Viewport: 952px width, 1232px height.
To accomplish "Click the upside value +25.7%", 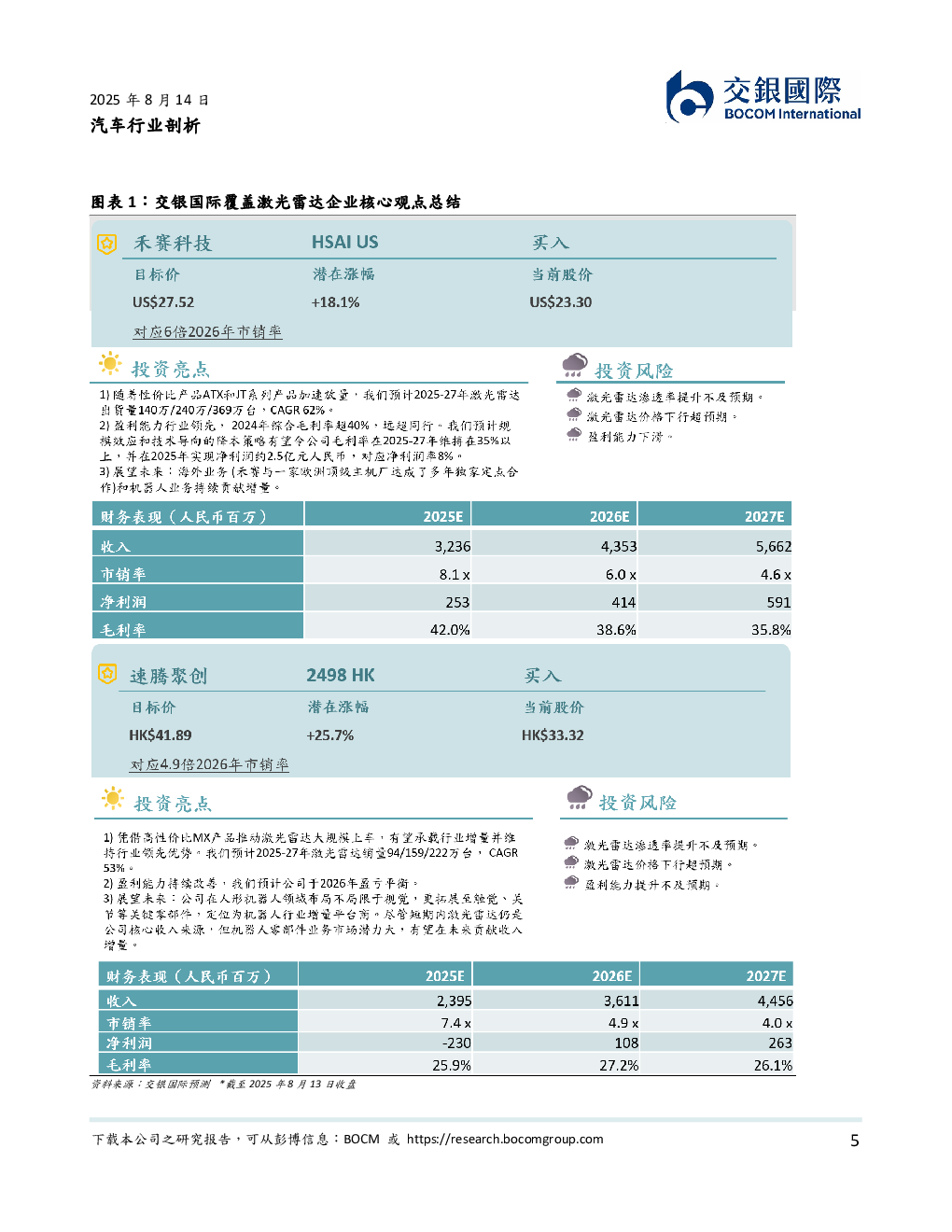I will (x=330, y=735).
